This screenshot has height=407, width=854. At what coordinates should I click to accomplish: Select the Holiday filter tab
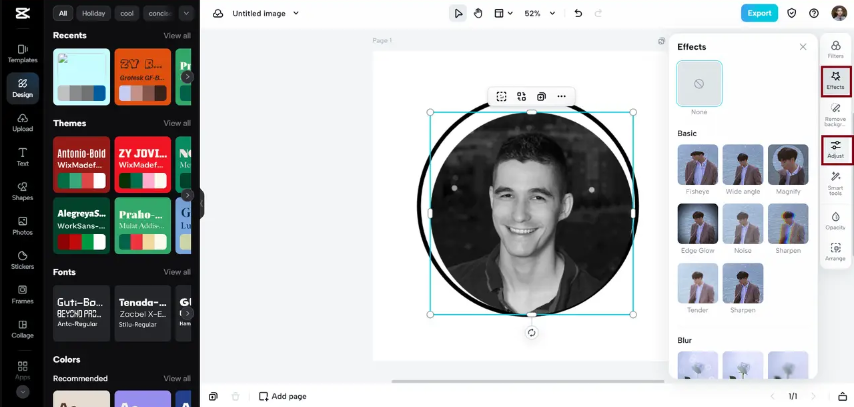click(94, 14)
